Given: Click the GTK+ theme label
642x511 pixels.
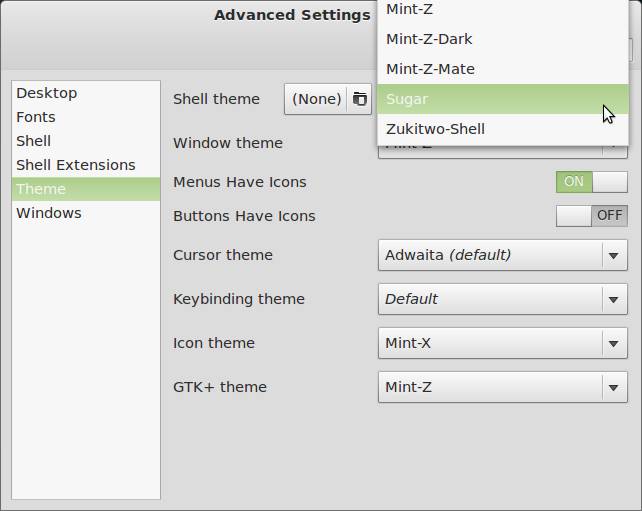Looking at the screenshot, I should click(x=220, y=387).
